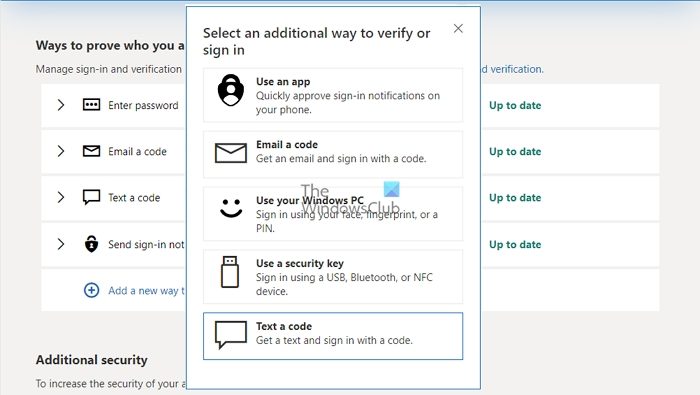
Task: Choose Use a security key option
Action: (x=333, y=277)
